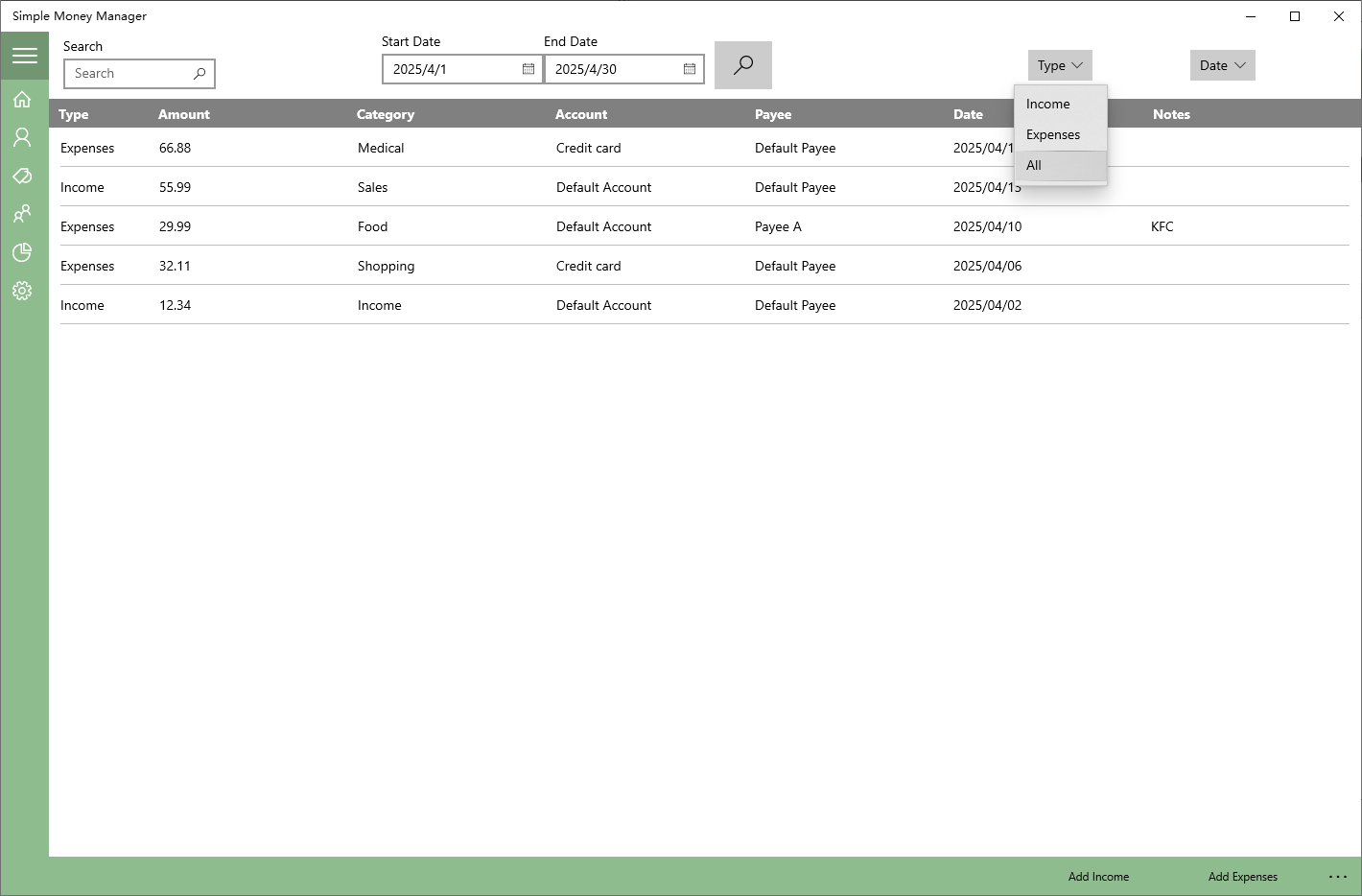Image resolution: width=1362 pixels, height=896 pixels.
Task: Open the hamburger navigation menu
Action: [x=24, y=56]
